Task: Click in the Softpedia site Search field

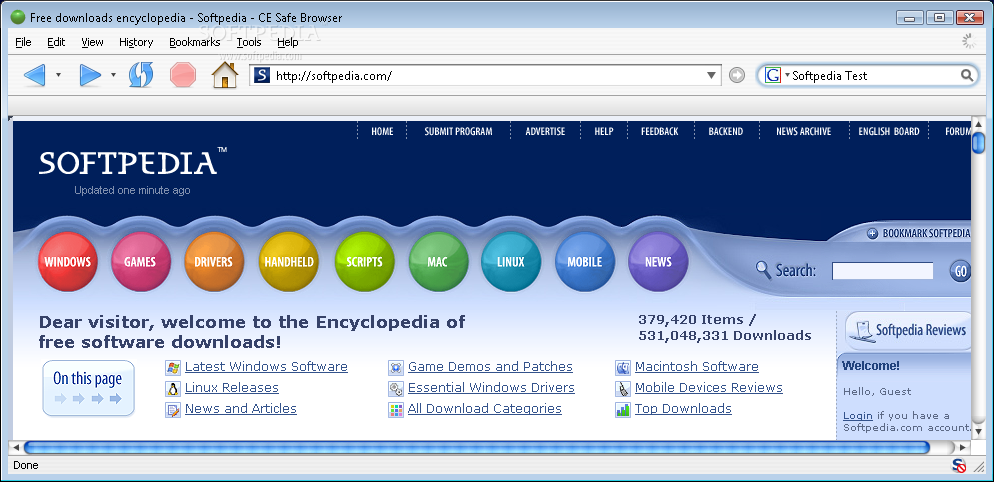Action: point(882,271)
